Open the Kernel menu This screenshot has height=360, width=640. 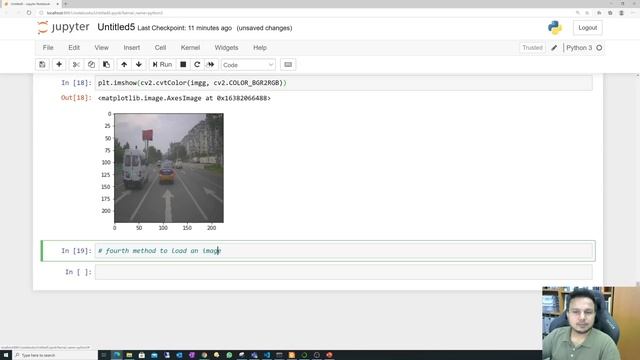click(x=190, y=48)
